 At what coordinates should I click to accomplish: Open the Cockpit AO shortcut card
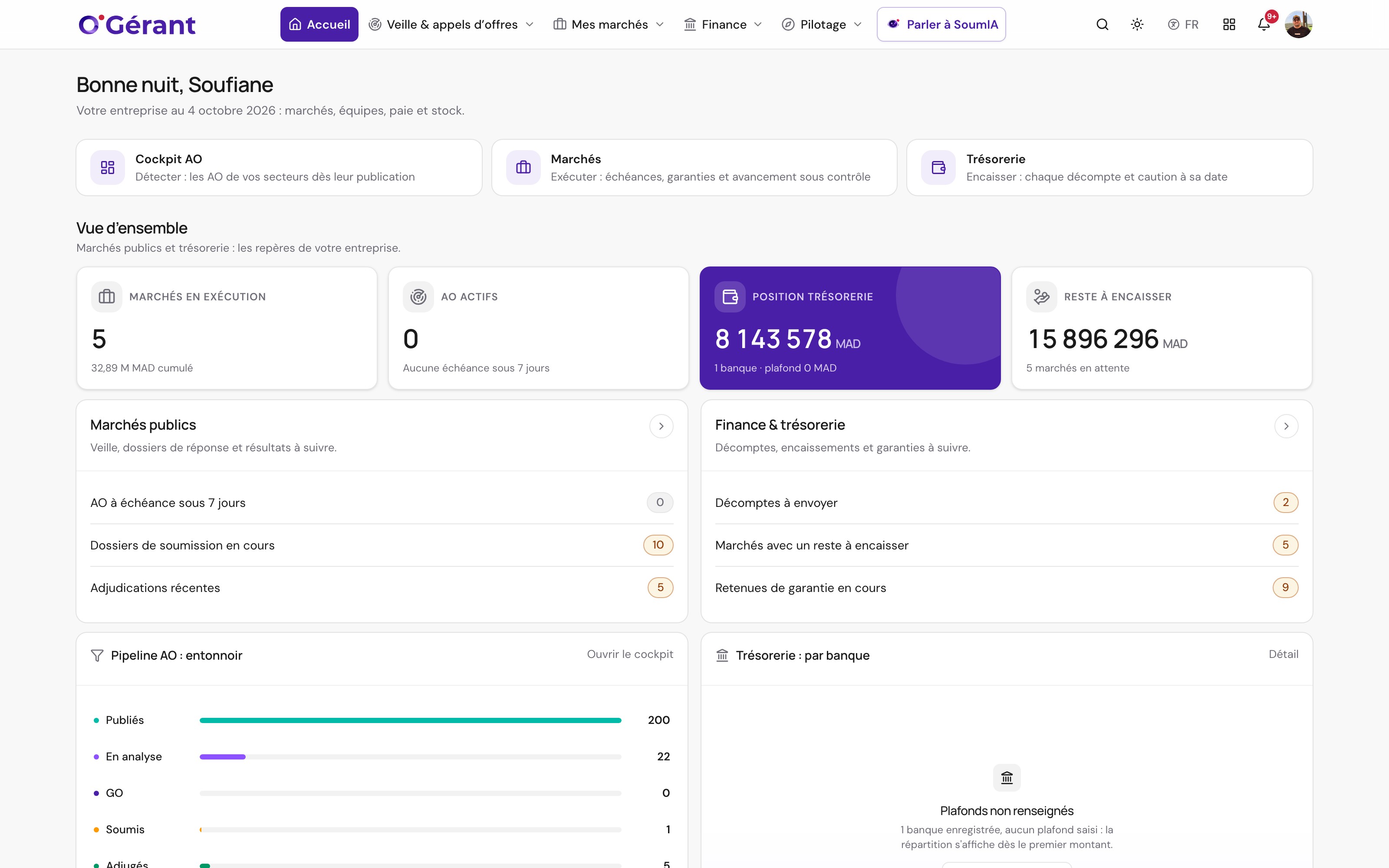[x=279, y=168]
